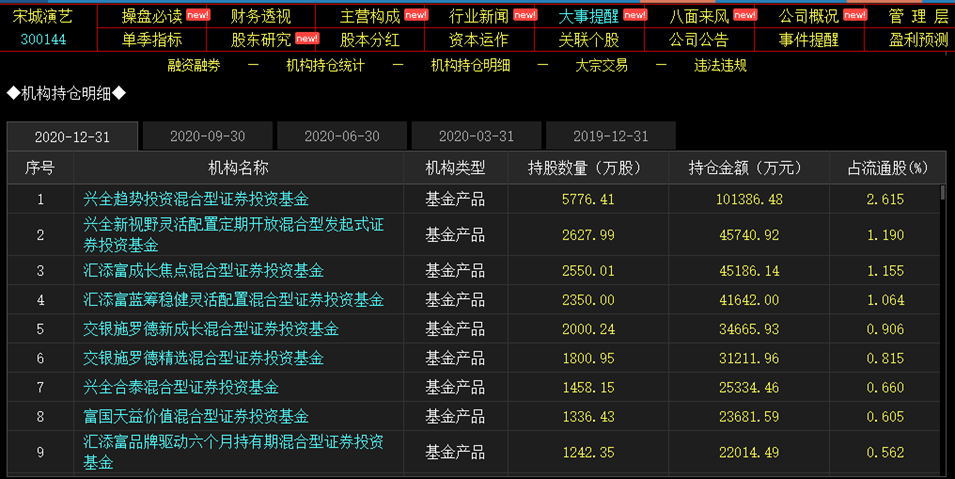Viewport: 955px width, 479px height.
Task: Select the 2.615 float percentage cell
Action: tap(886, 199)
